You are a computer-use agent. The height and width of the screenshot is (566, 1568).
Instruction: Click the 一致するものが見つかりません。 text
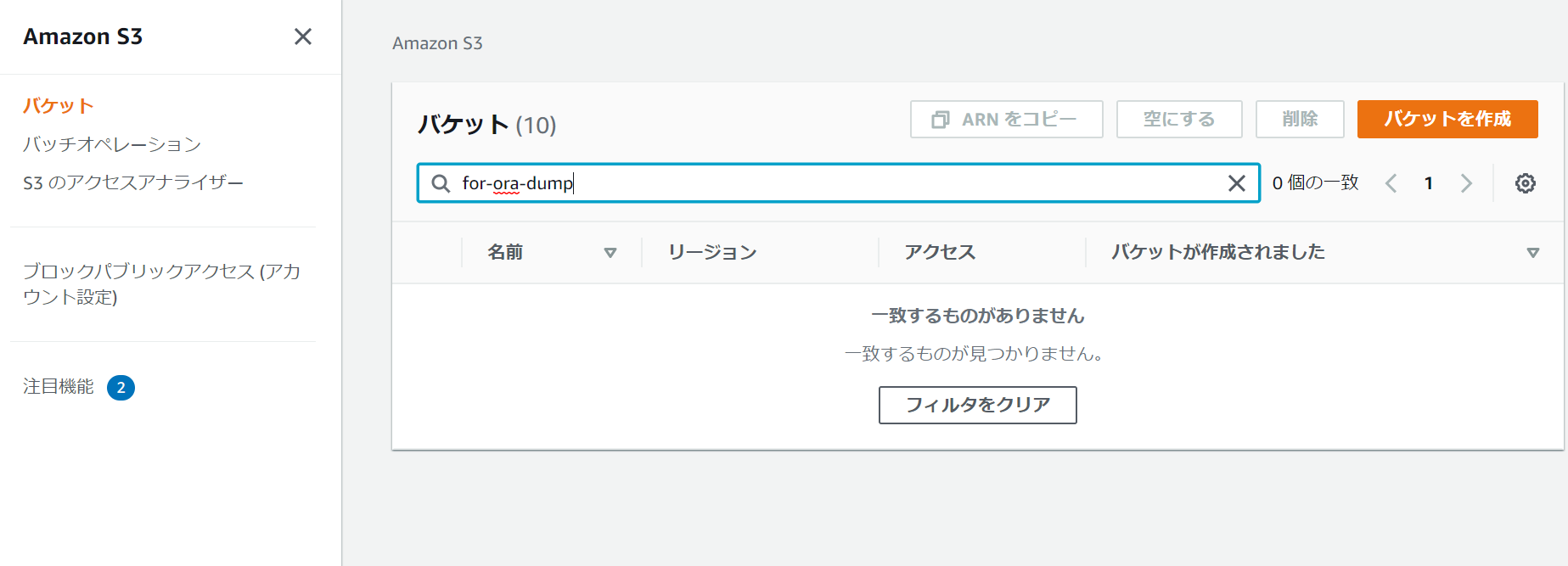coord(974,354)
